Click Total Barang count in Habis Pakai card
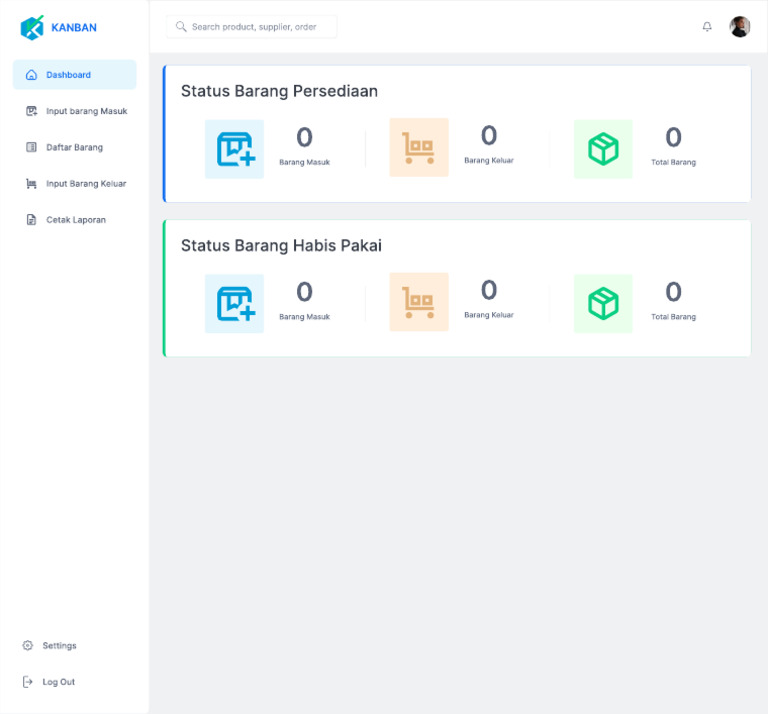Viewport: 768px width, 714px height. point(673,292)
